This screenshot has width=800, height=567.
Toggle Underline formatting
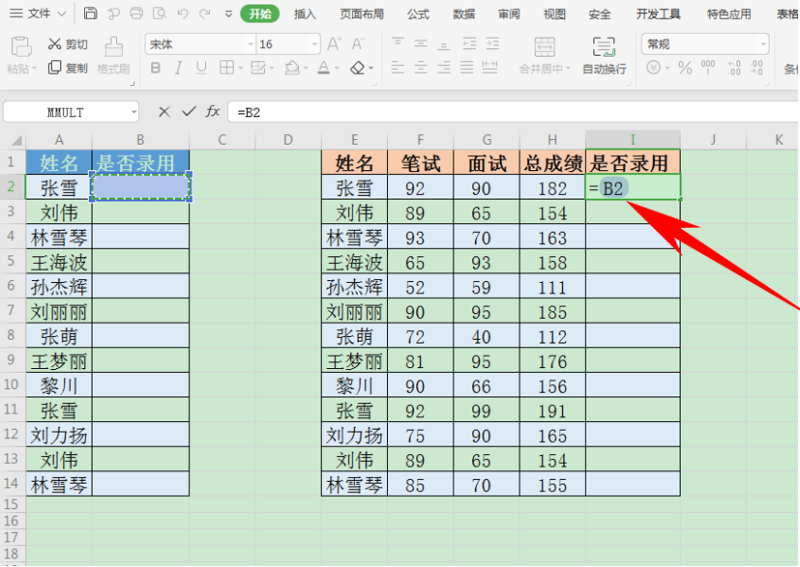pyautogui.click(x=200, y=68)
